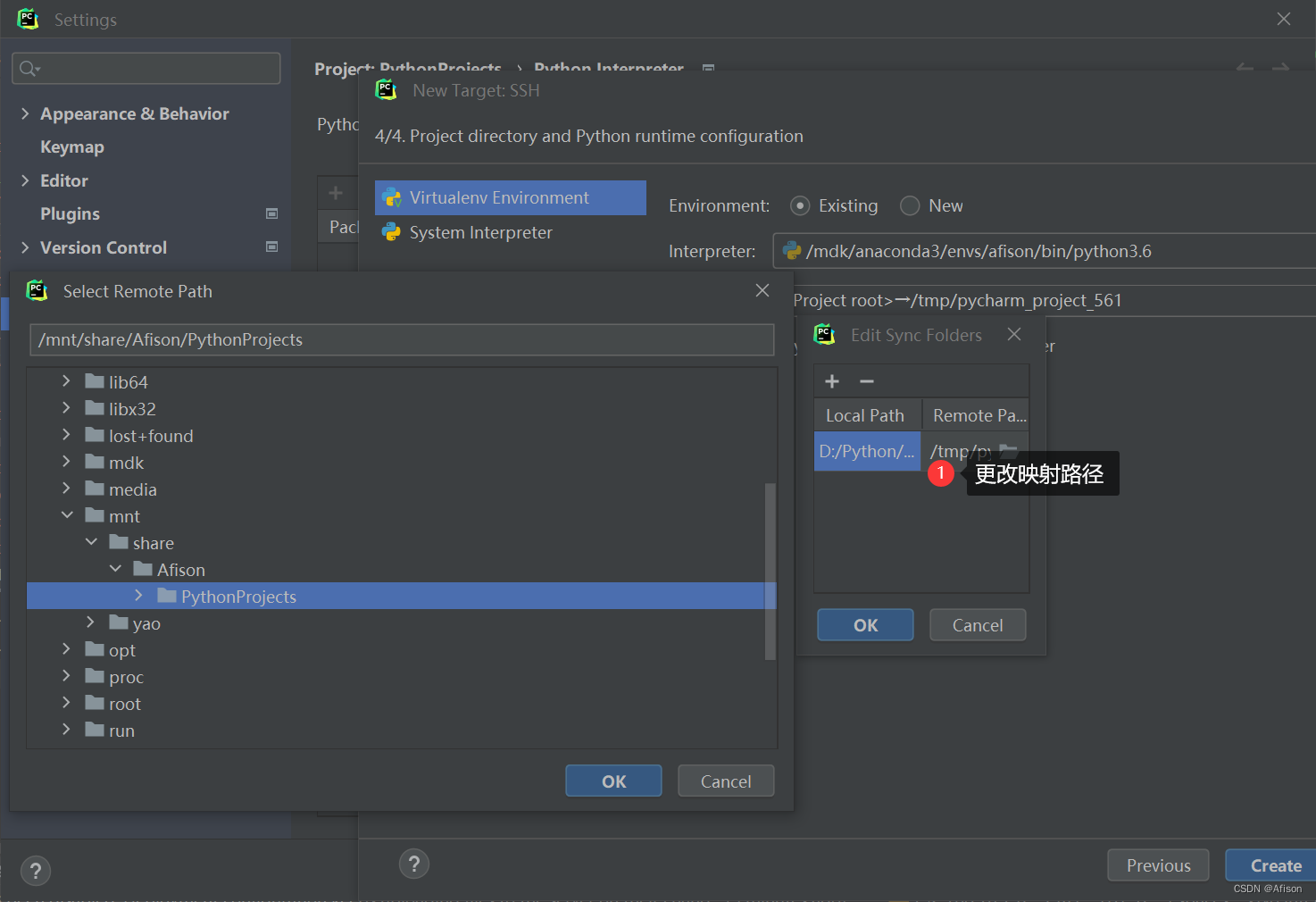
Task: Cancel the Edit Sync Folders dialog
Action: [978, 625]
